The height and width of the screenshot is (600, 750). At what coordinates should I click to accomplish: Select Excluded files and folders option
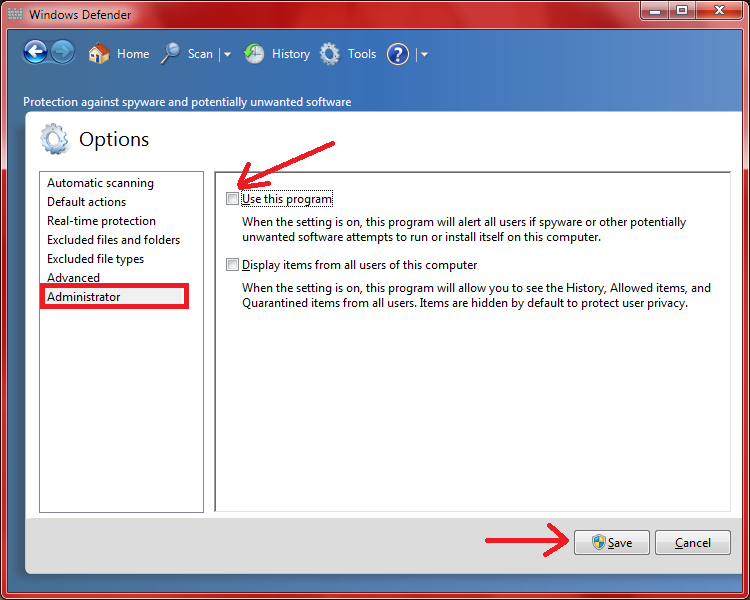click(x=113, y=240)
